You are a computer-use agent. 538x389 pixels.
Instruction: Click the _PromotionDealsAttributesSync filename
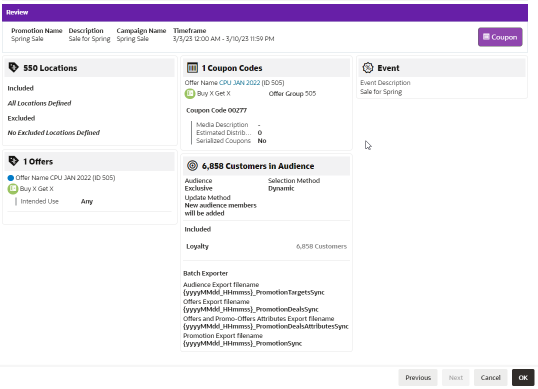(266, 326)
